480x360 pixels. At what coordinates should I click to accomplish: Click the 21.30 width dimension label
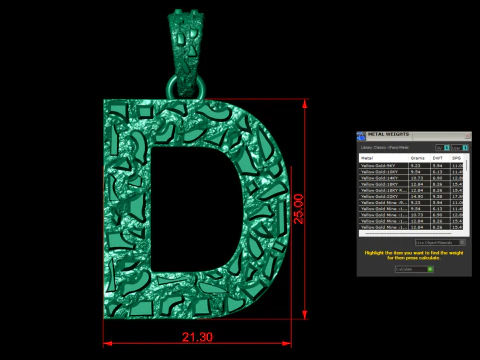(x=197, y=337)
